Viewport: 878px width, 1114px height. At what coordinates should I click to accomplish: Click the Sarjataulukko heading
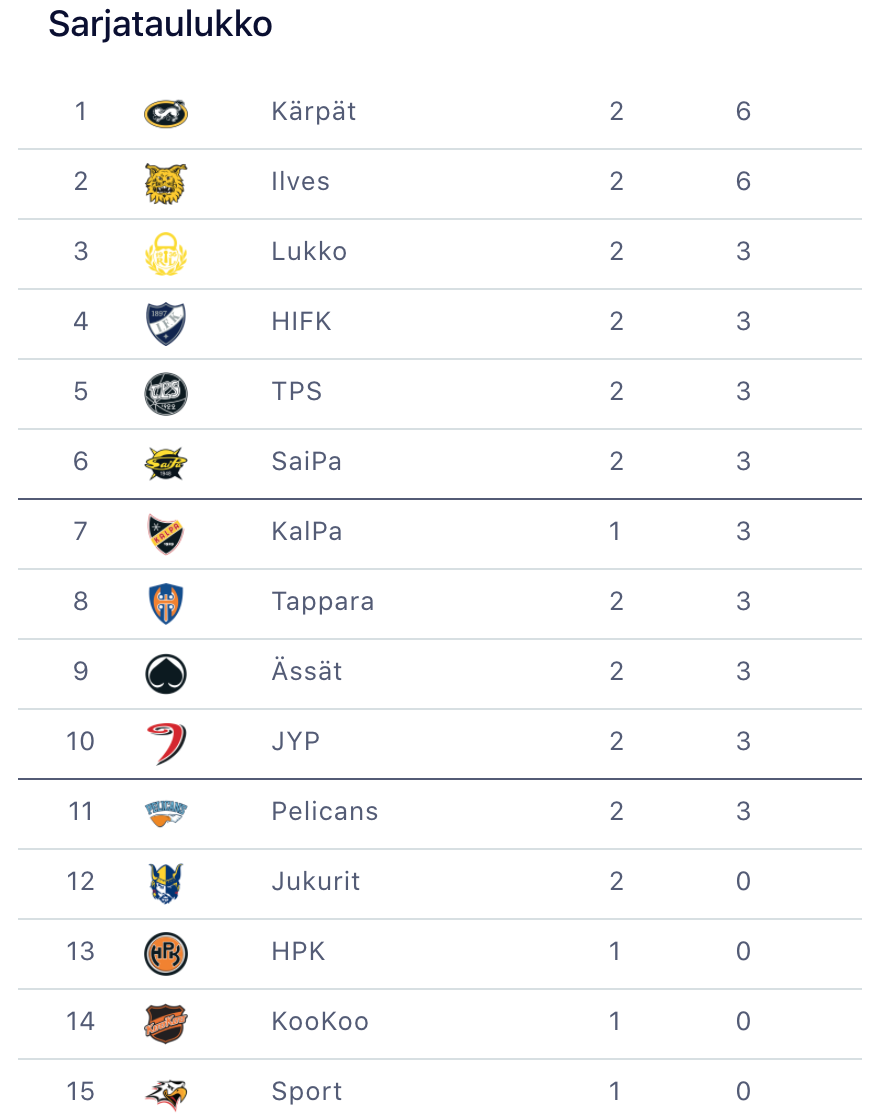pos(160,24)
